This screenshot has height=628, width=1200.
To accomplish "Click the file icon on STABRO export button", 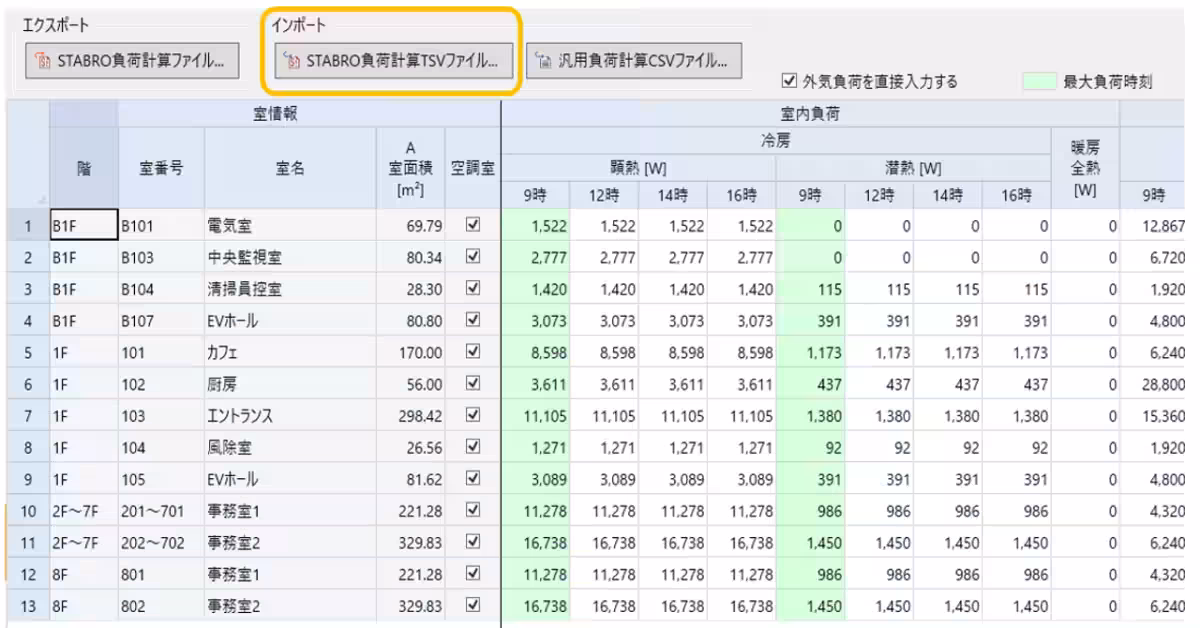I will [x=43, y=61].
